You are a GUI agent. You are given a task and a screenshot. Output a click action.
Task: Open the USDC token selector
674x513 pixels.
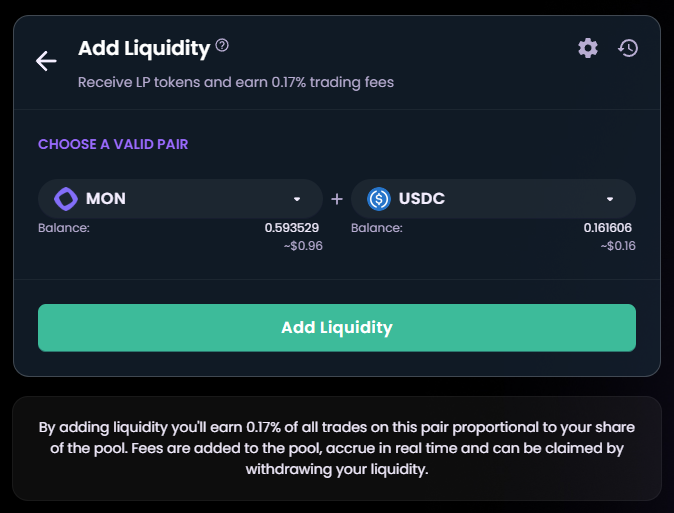493,199
